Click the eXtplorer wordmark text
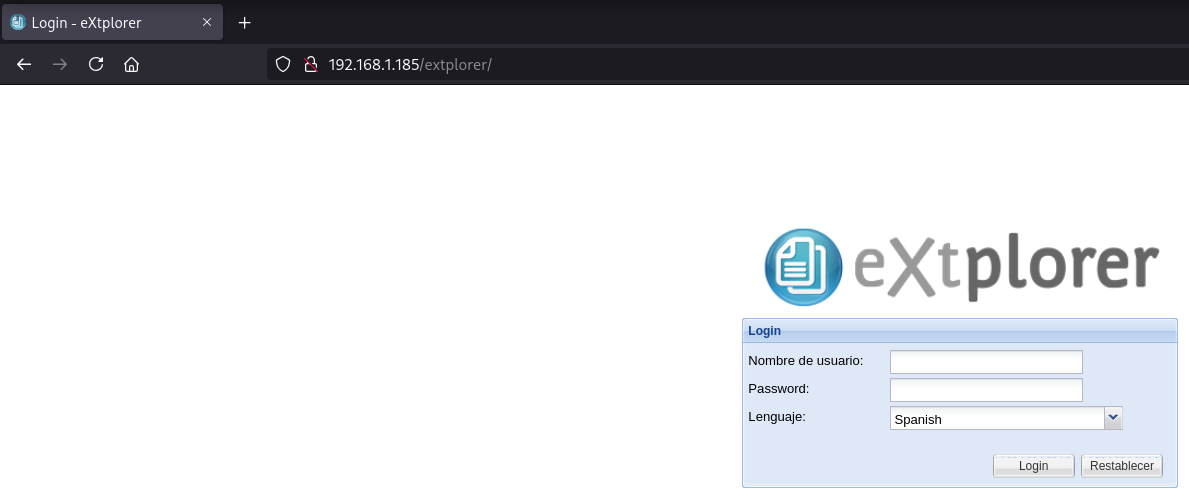The image size is (1189, 502). click(1005, 267)
